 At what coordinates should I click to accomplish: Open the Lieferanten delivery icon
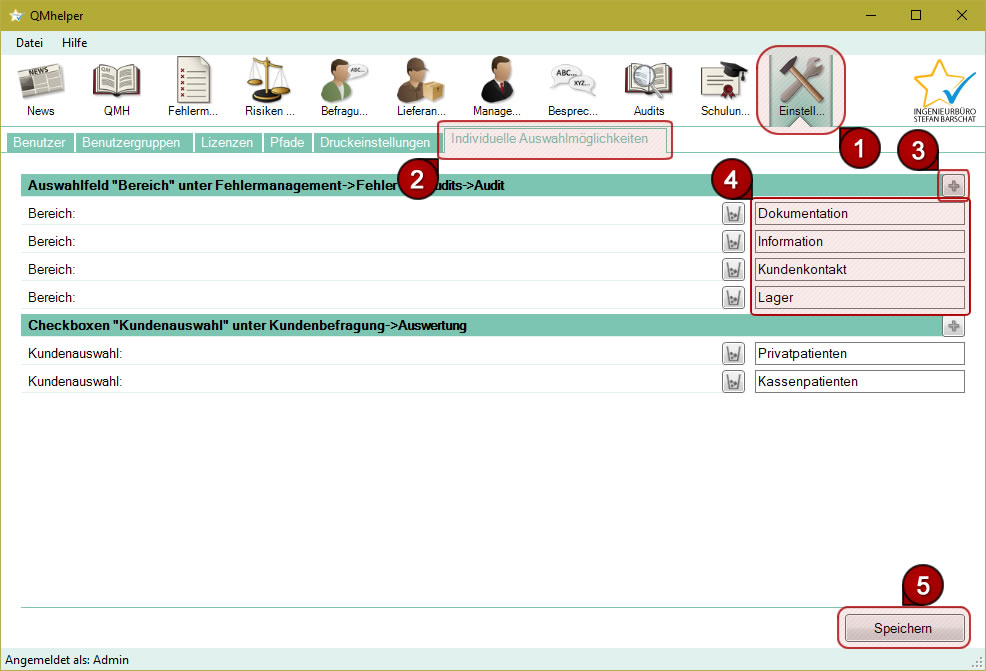coord(421,87)
